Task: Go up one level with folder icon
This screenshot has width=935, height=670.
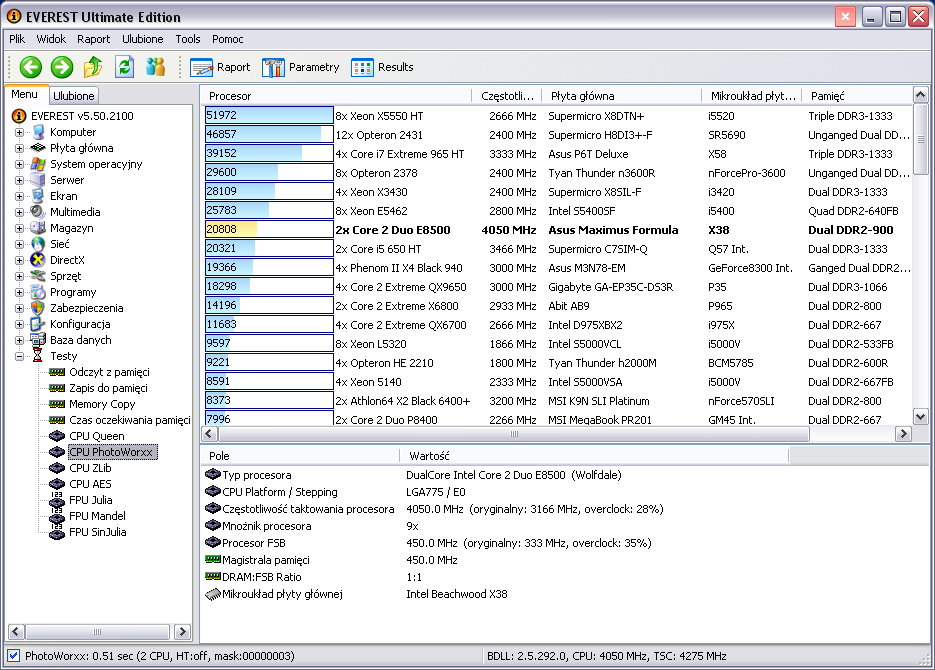Action: pos(93,67)
